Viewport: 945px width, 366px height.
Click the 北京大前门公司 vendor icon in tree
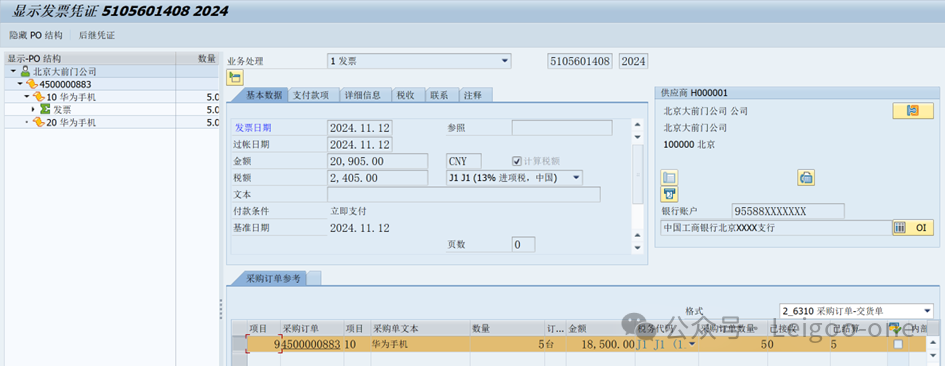click(x=25, y=71)
